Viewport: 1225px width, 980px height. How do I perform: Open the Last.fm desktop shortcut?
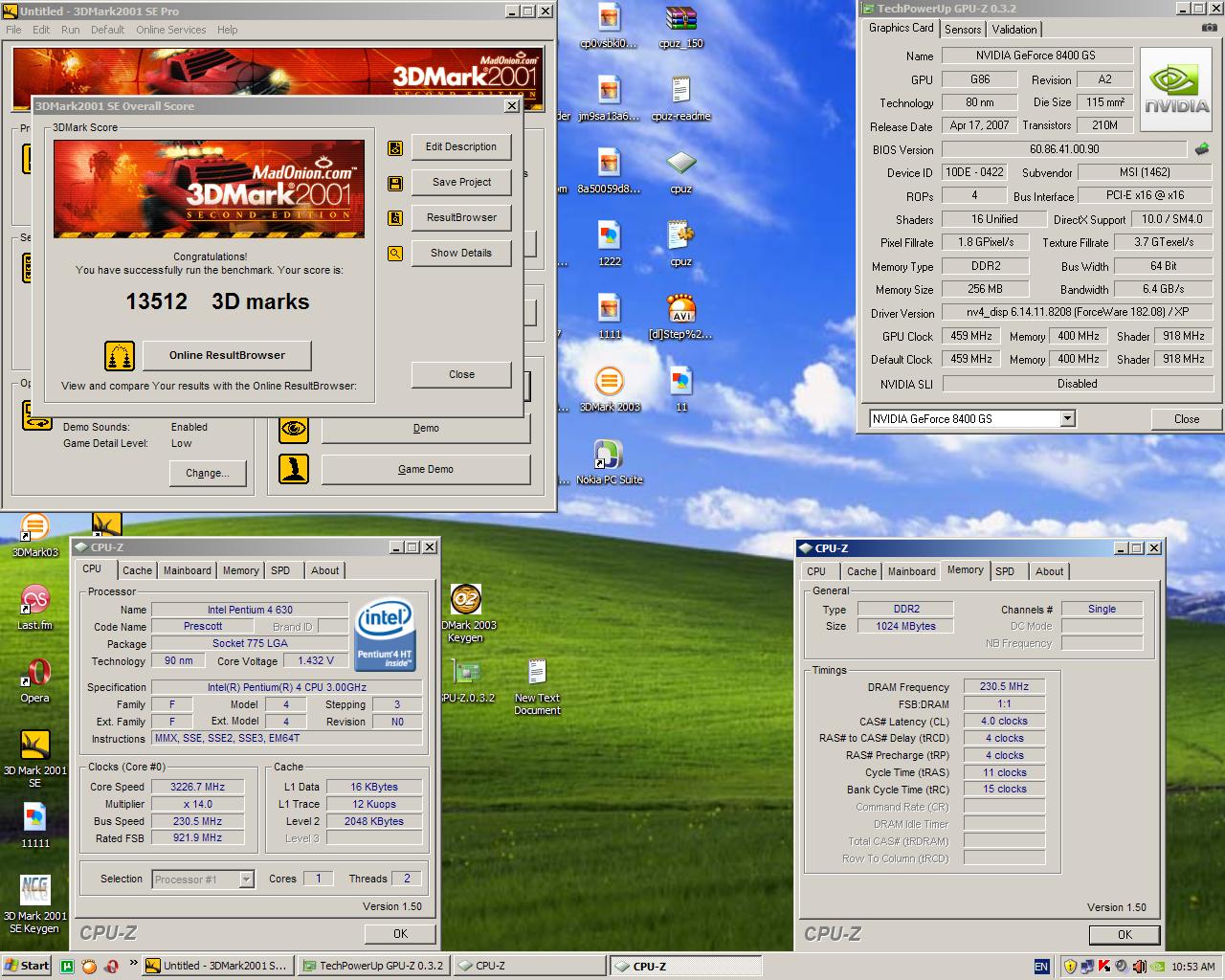coord(35,607)
